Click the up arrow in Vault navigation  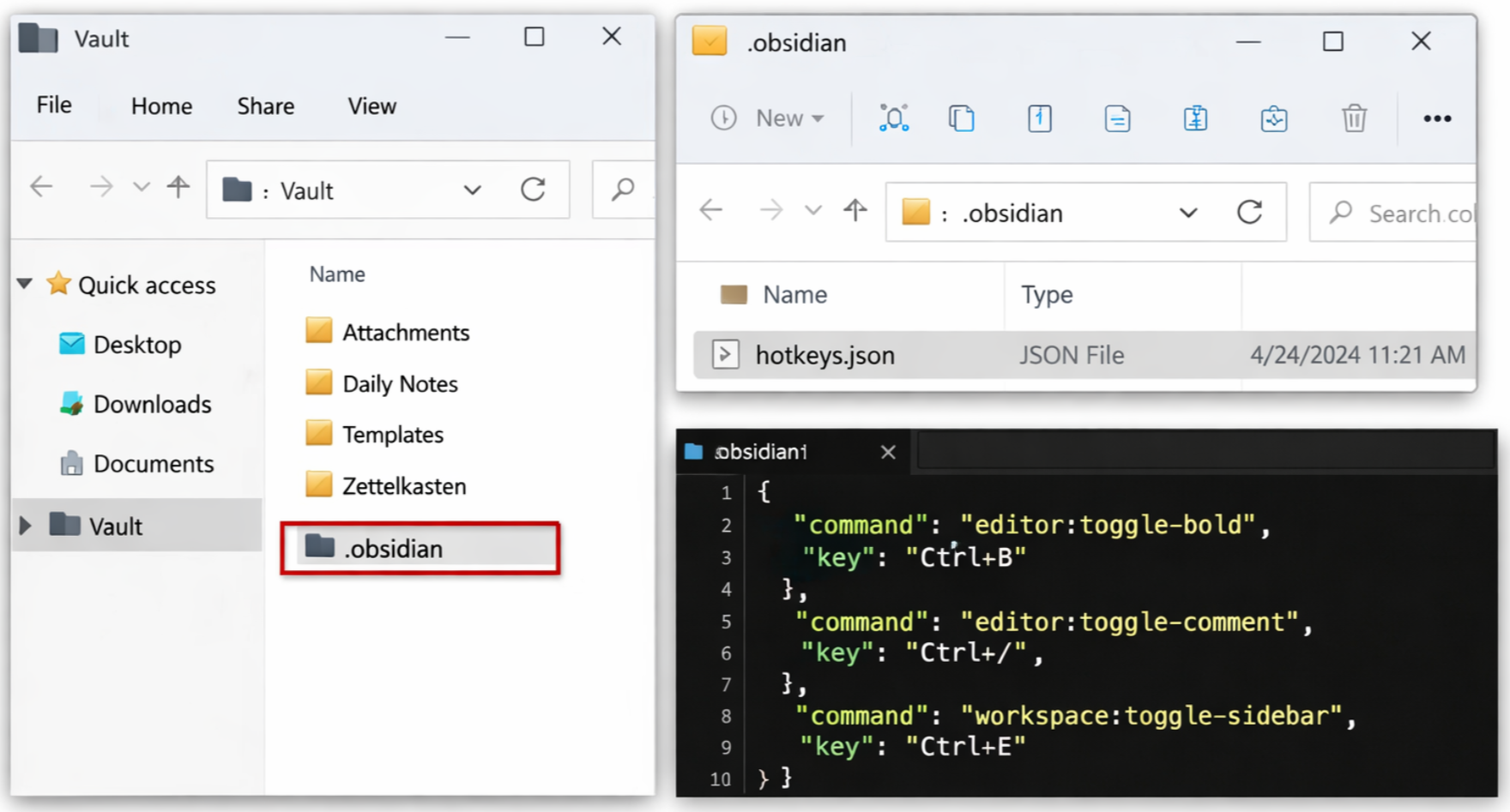click(178, 187)
